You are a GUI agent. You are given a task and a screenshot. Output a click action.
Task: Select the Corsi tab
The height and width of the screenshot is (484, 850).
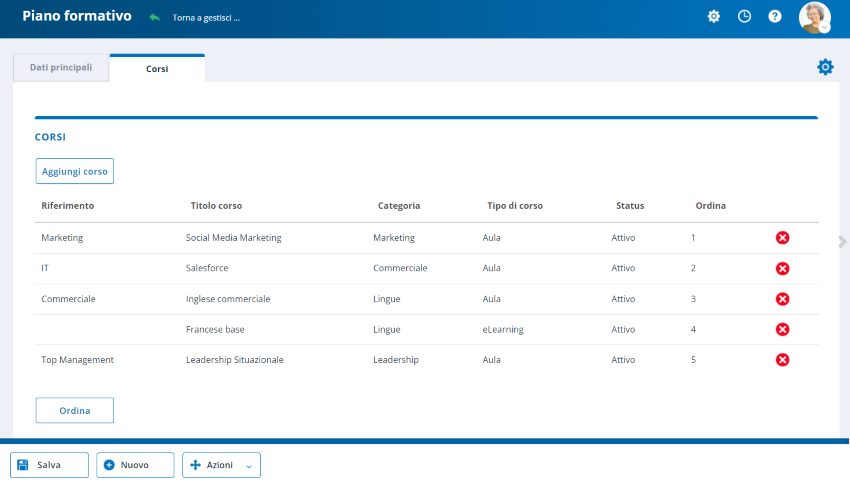pos(157,69)
